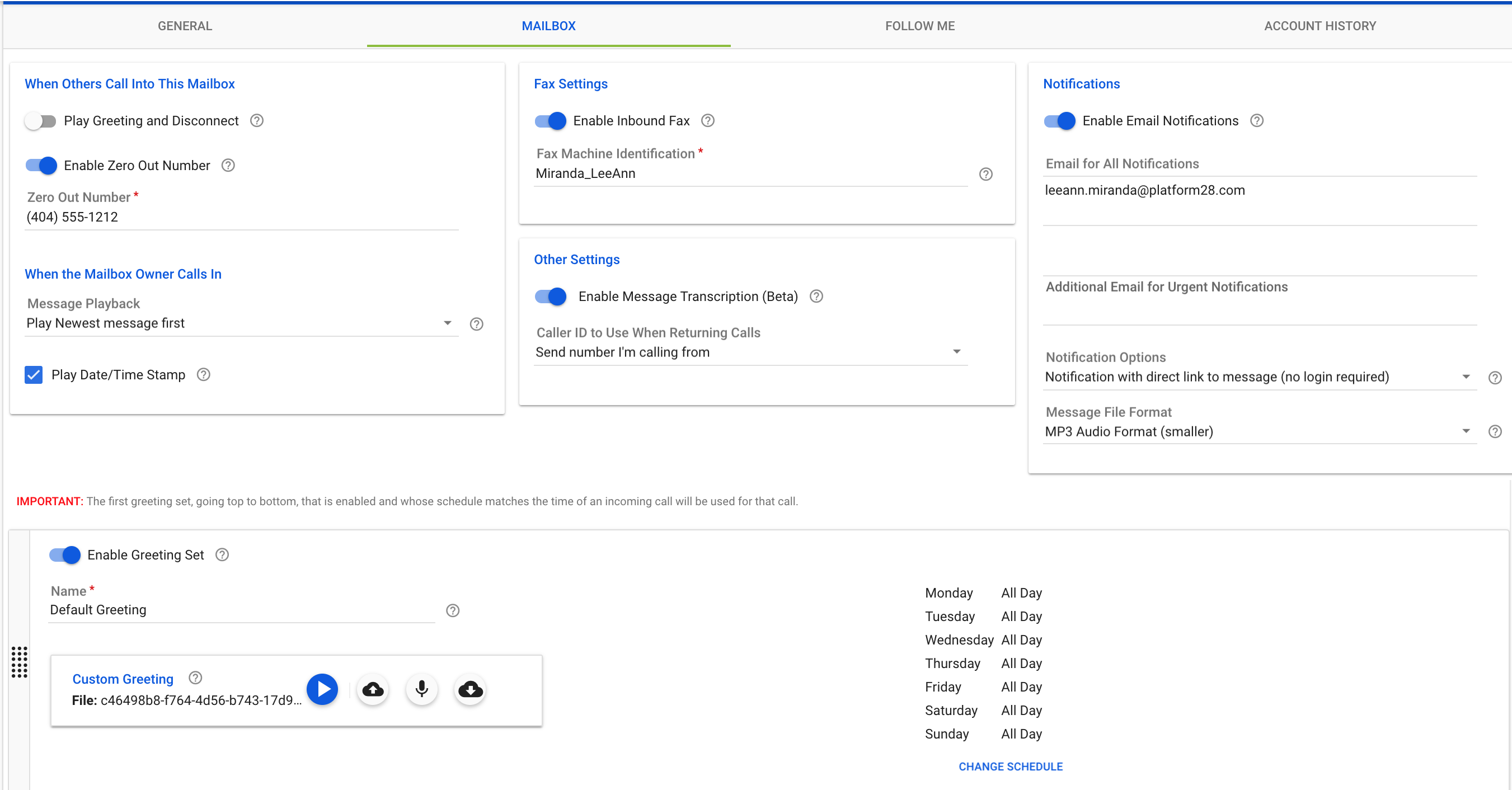Click the Monday All Day schedule row
1512x790 pixels.
tap(983, 593)
